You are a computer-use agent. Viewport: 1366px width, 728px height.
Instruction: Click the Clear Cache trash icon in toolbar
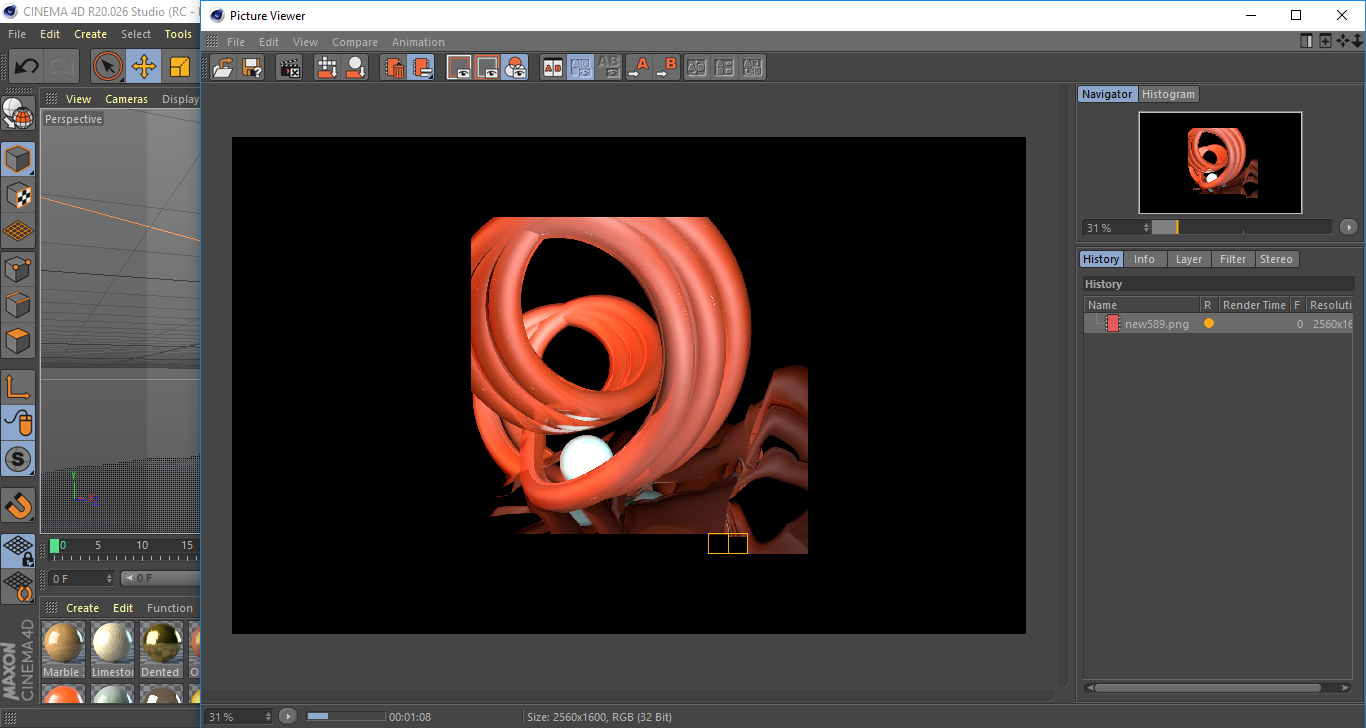[x=395, y=68]
